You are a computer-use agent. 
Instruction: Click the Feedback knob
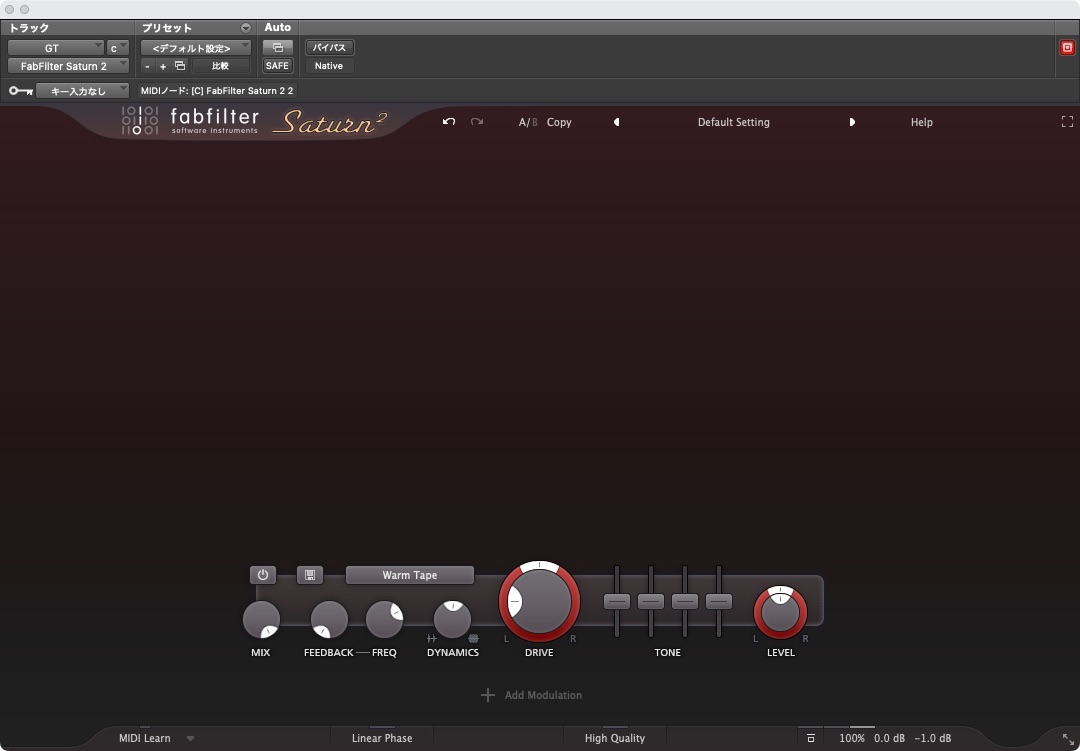coord(329,619)
